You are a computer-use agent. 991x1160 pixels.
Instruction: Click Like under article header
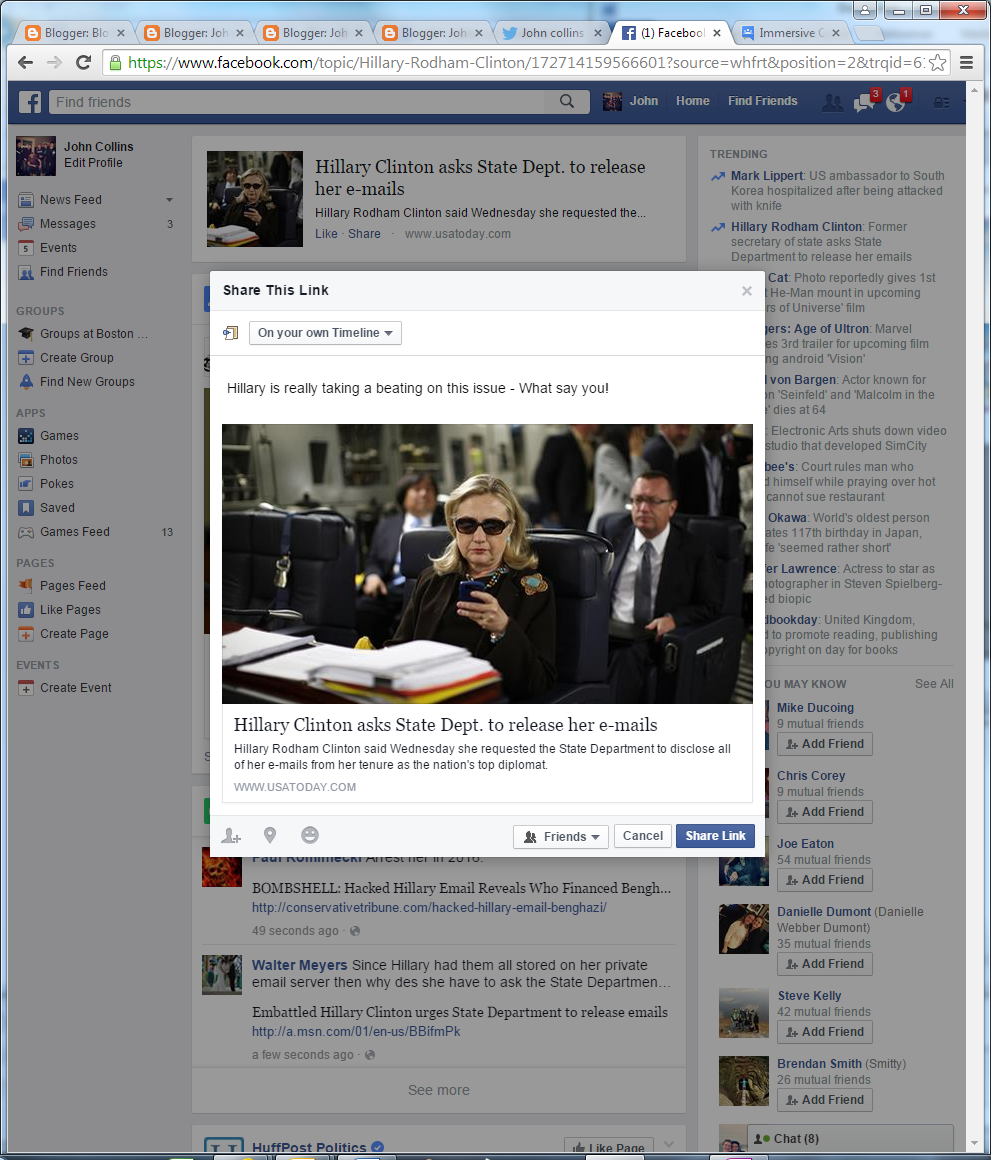[x=326, y=234]
